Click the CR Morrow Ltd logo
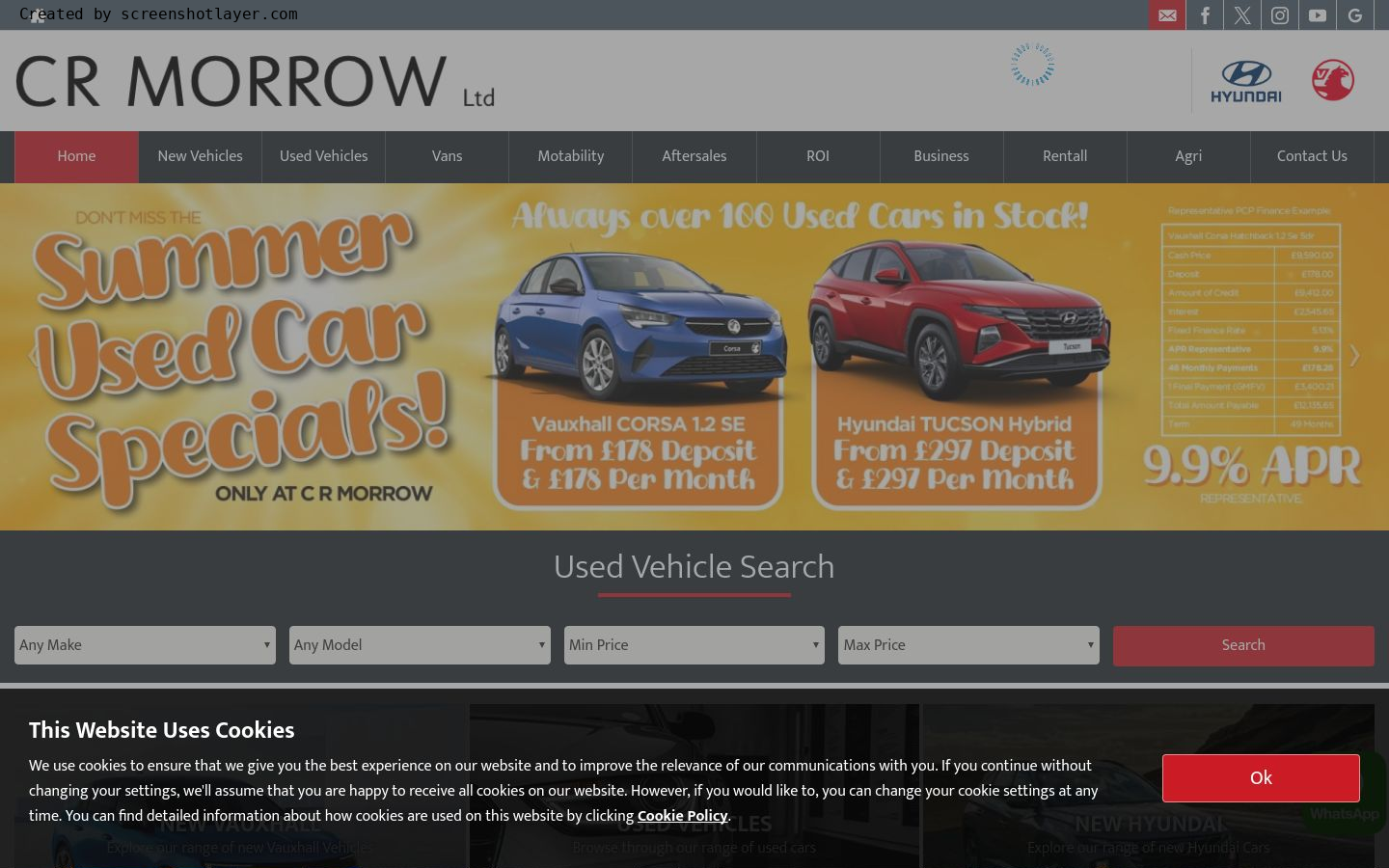Screen dimensions: 1389x868 pos(256,81)
